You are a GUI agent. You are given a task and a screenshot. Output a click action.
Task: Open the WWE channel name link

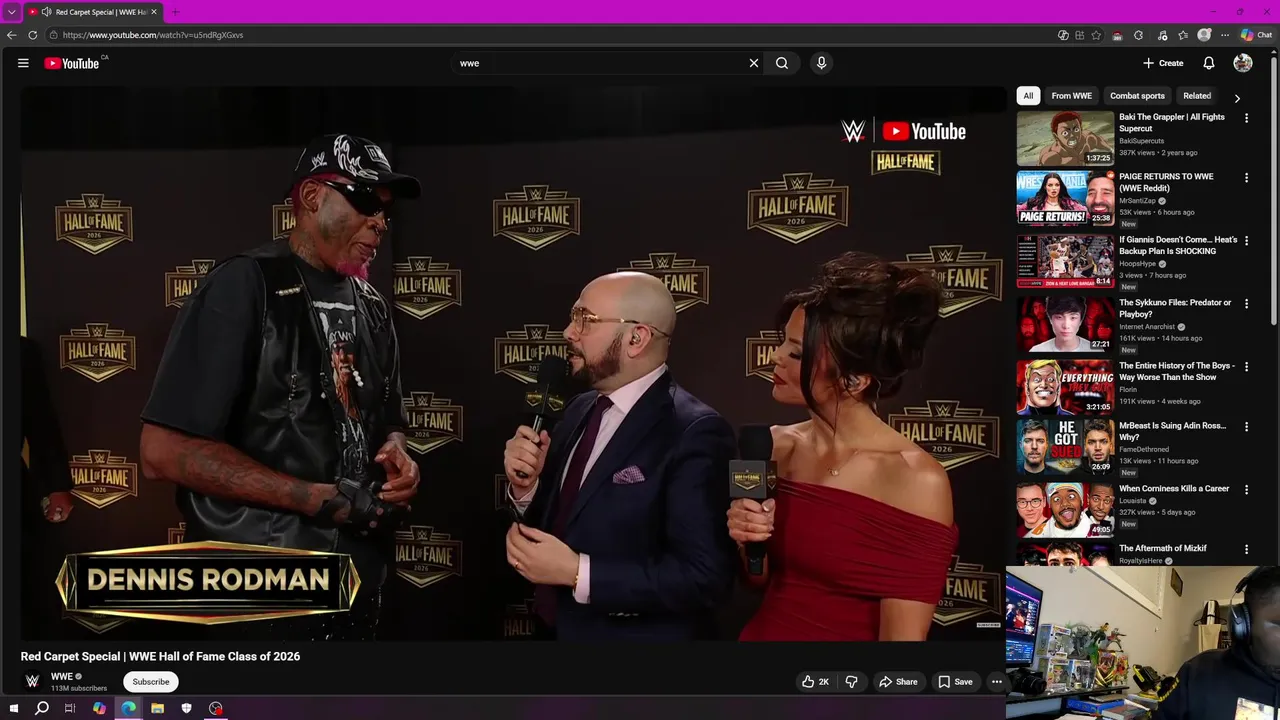click(62, 677)
